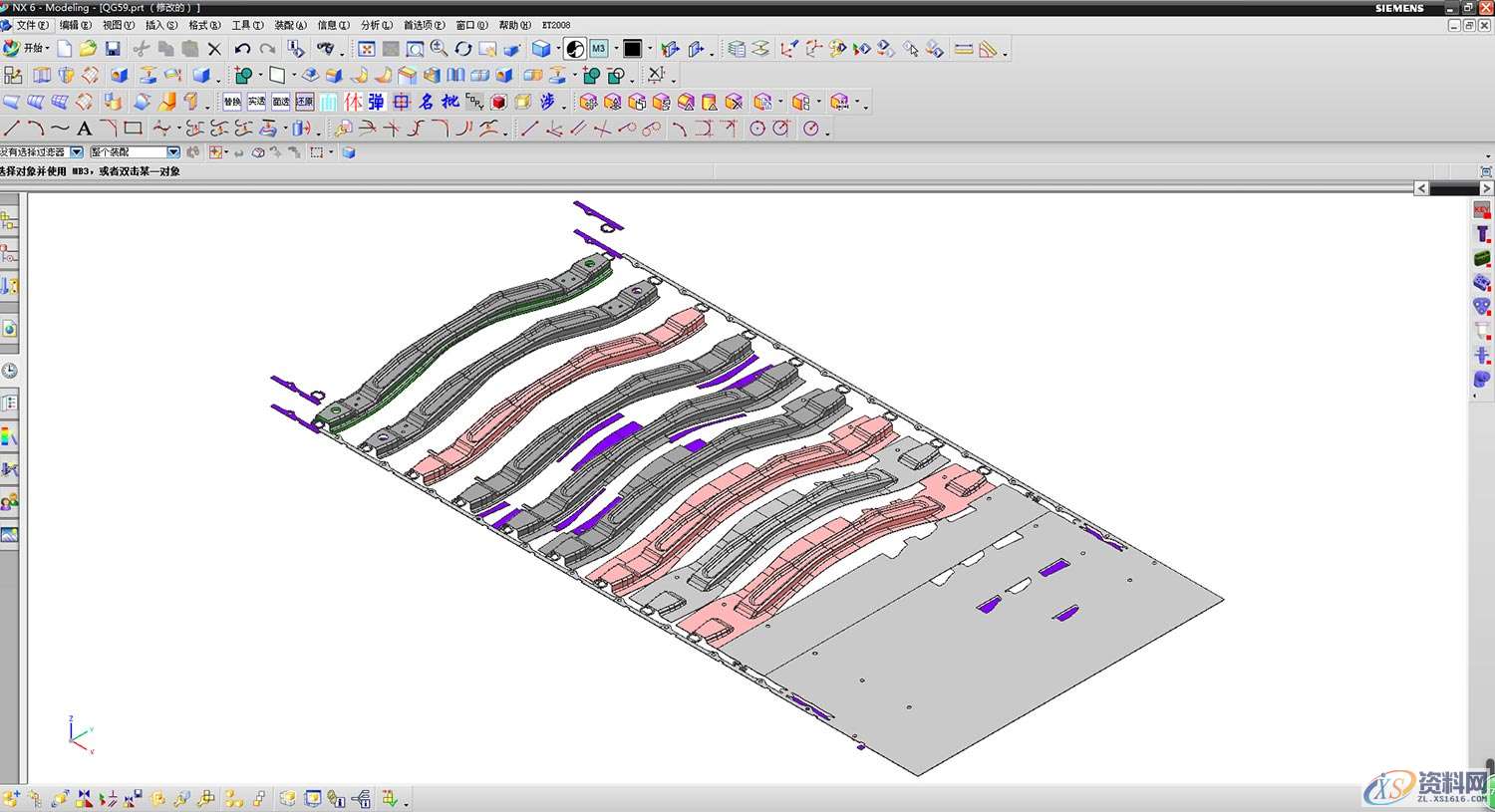Open the 分析 (Analysis) menu
1495x812 pixels.
point(376,25)
